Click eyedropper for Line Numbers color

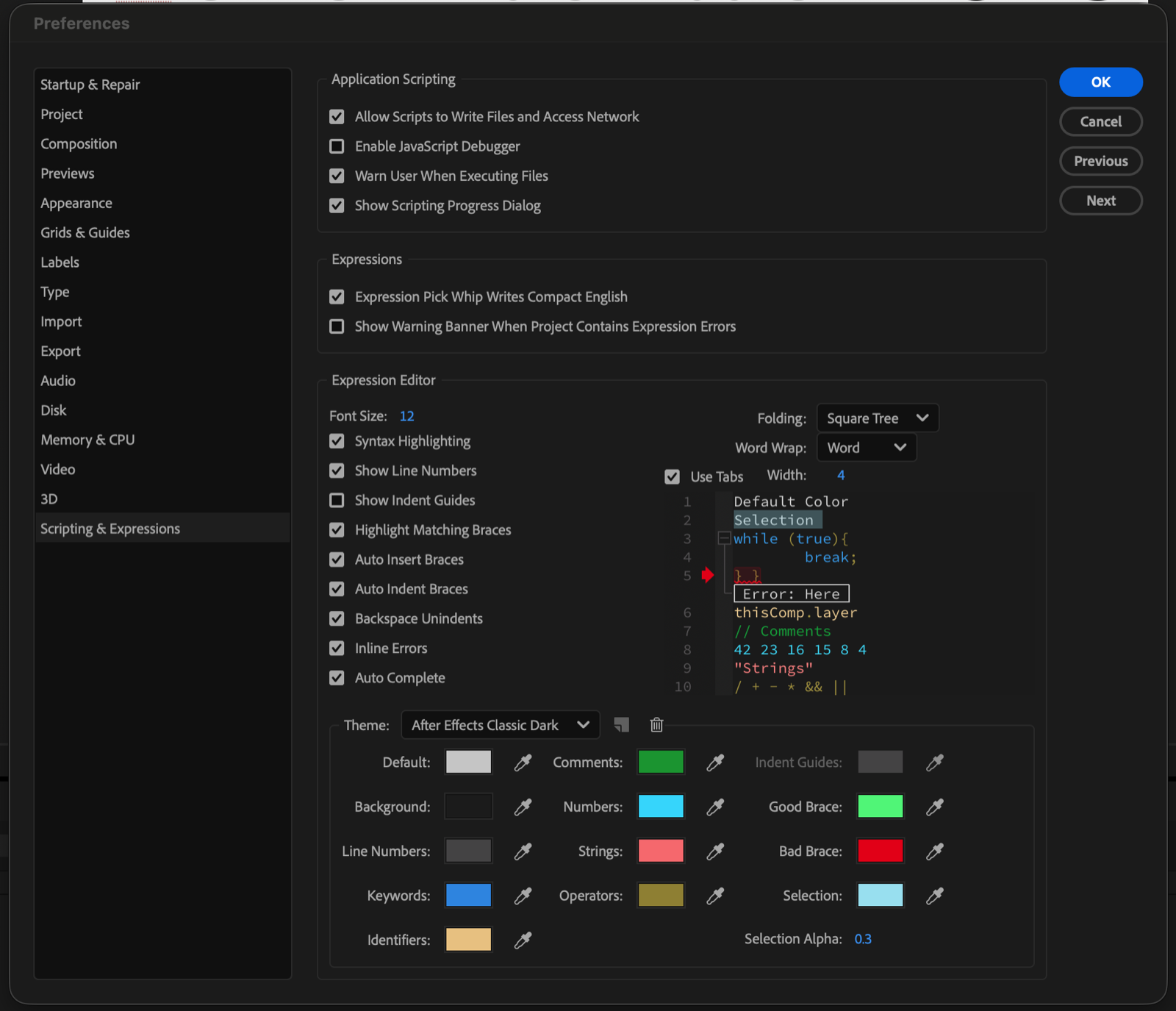coord(523,851)
